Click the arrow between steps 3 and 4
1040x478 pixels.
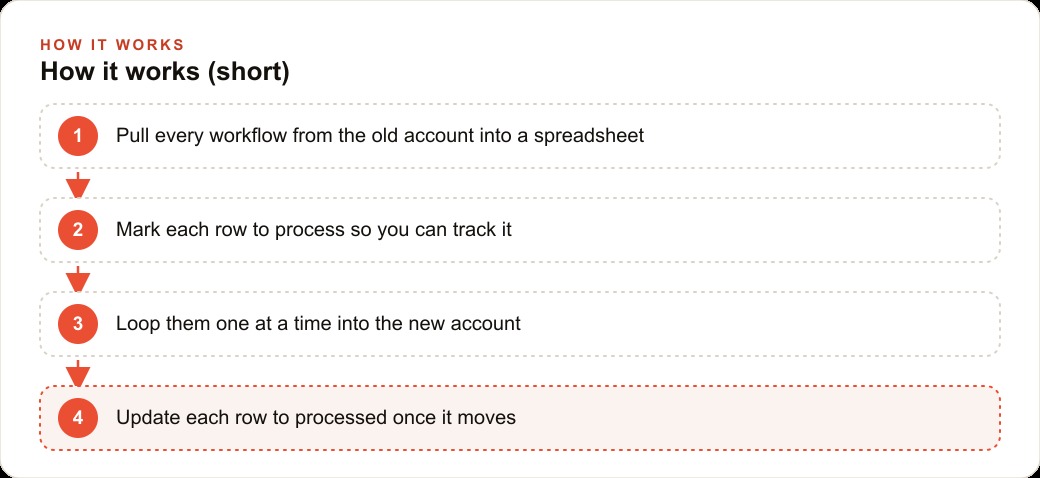78,373
